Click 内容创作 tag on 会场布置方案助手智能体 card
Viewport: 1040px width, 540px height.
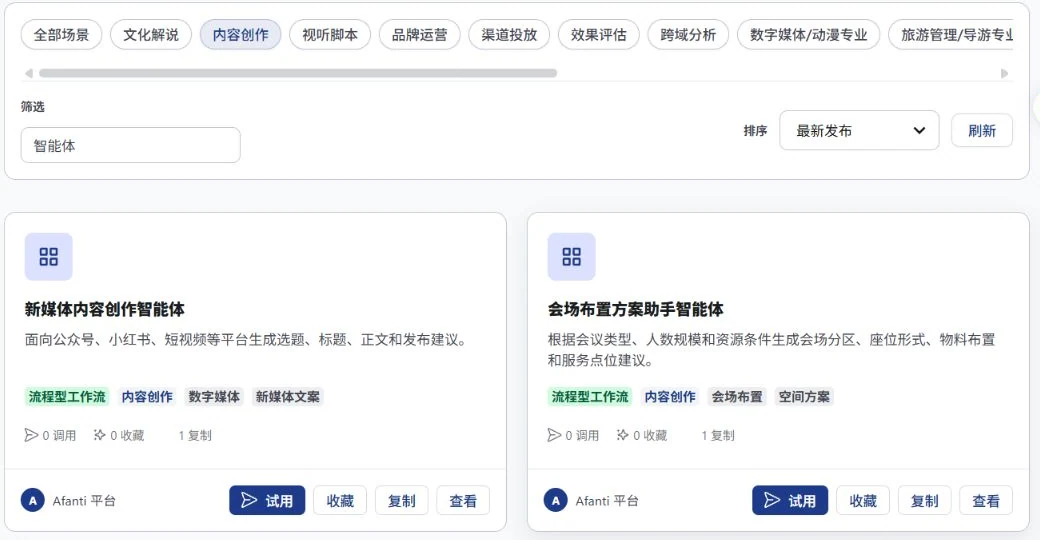pyautogui.click(x=670, y=397)
